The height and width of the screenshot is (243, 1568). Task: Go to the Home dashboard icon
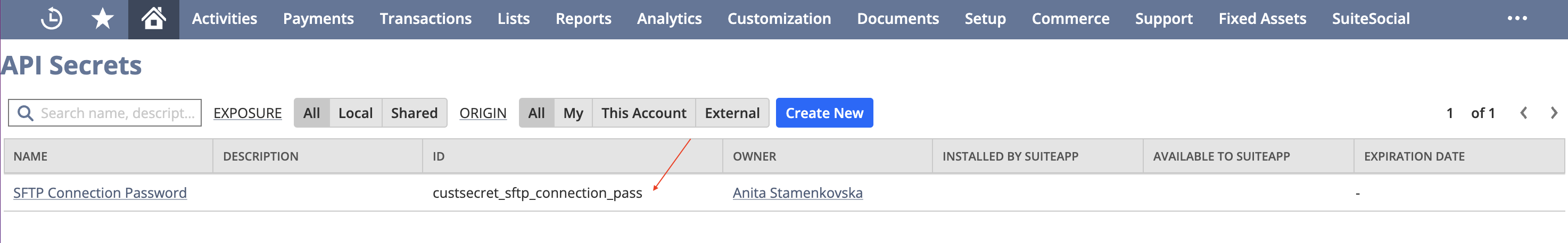153,19
